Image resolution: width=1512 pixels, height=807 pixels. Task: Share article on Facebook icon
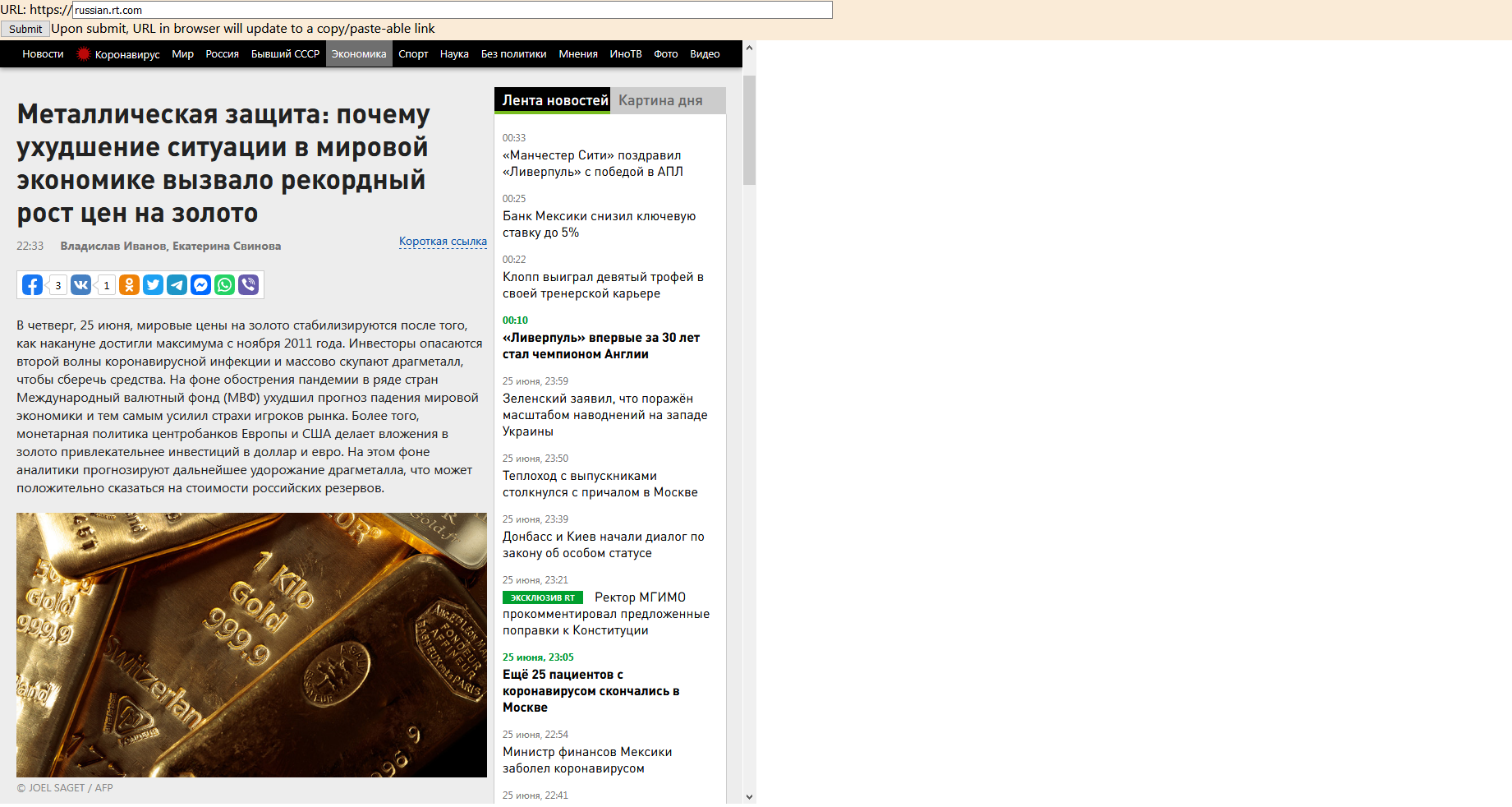[32, 285]
